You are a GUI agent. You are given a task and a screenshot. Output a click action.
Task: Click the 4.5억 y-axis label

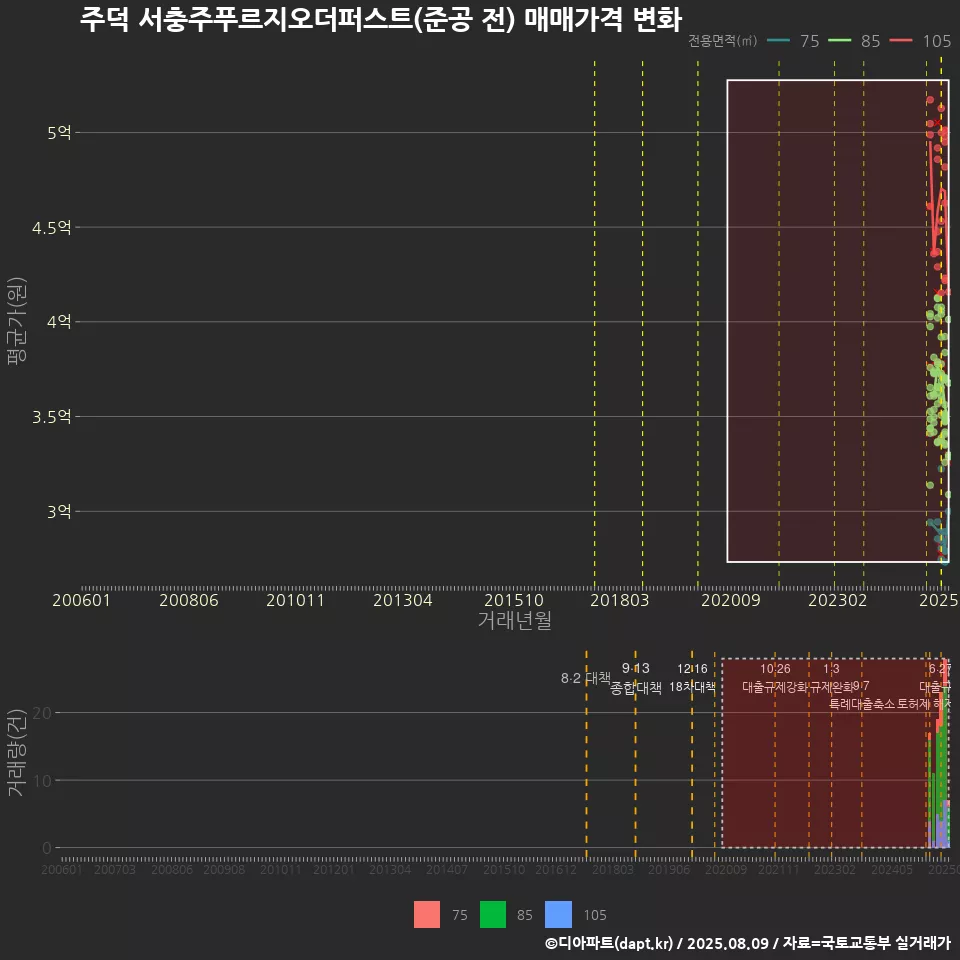pos(51,228)
